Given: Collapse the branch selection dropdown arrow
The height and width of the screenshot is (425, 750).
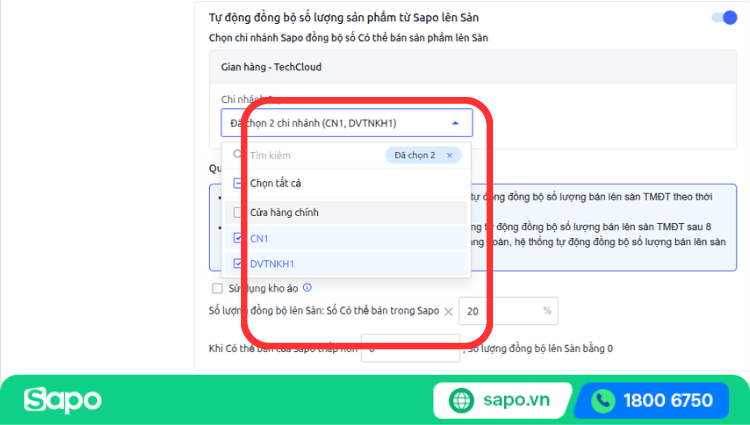Looking at the screenshot, I should [455, 123].
